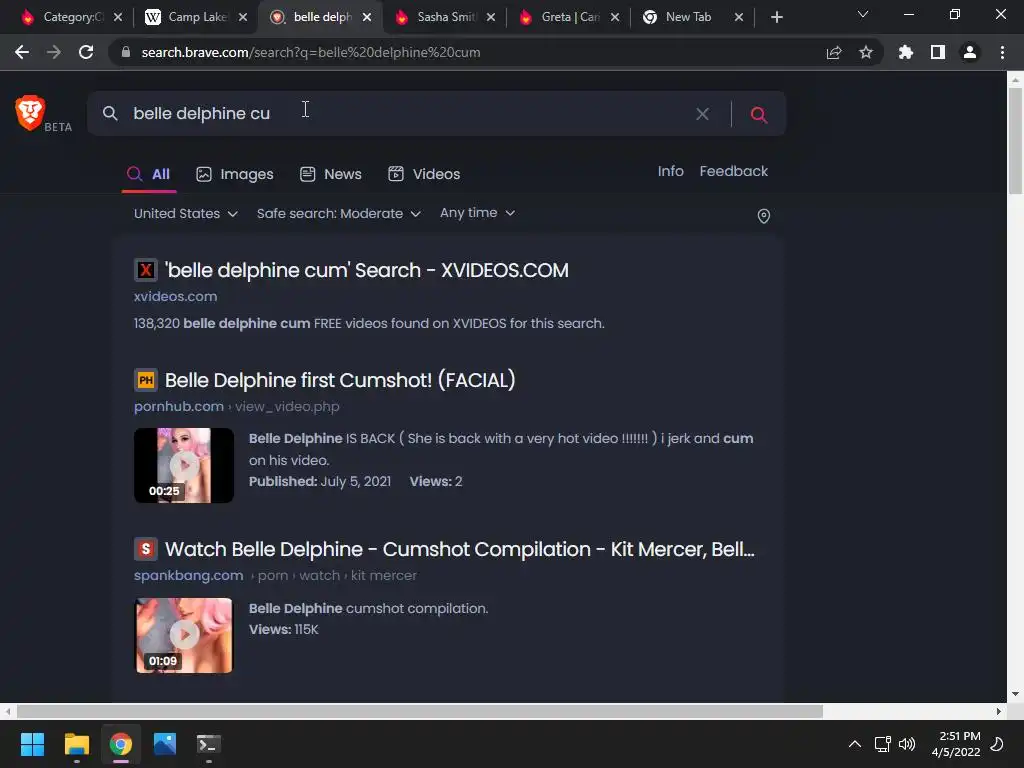The width and height of the screenshot is (1024, 768).
Task: Bookmark this page with the star icon
Action: point(866,52)
